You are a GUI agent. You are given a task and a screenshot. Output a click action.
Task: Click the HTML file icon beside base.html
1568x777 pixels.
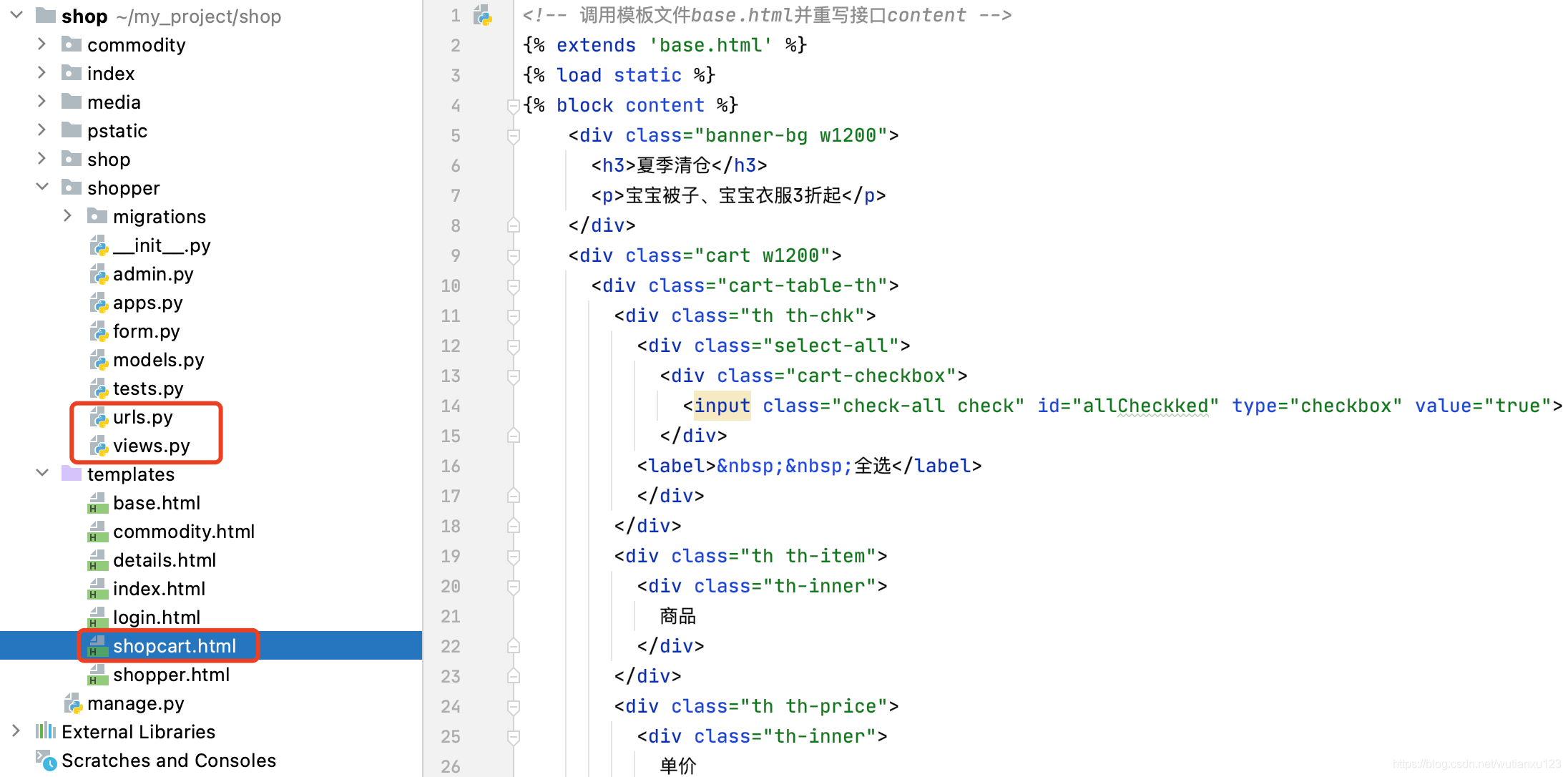tap(97, 504)
